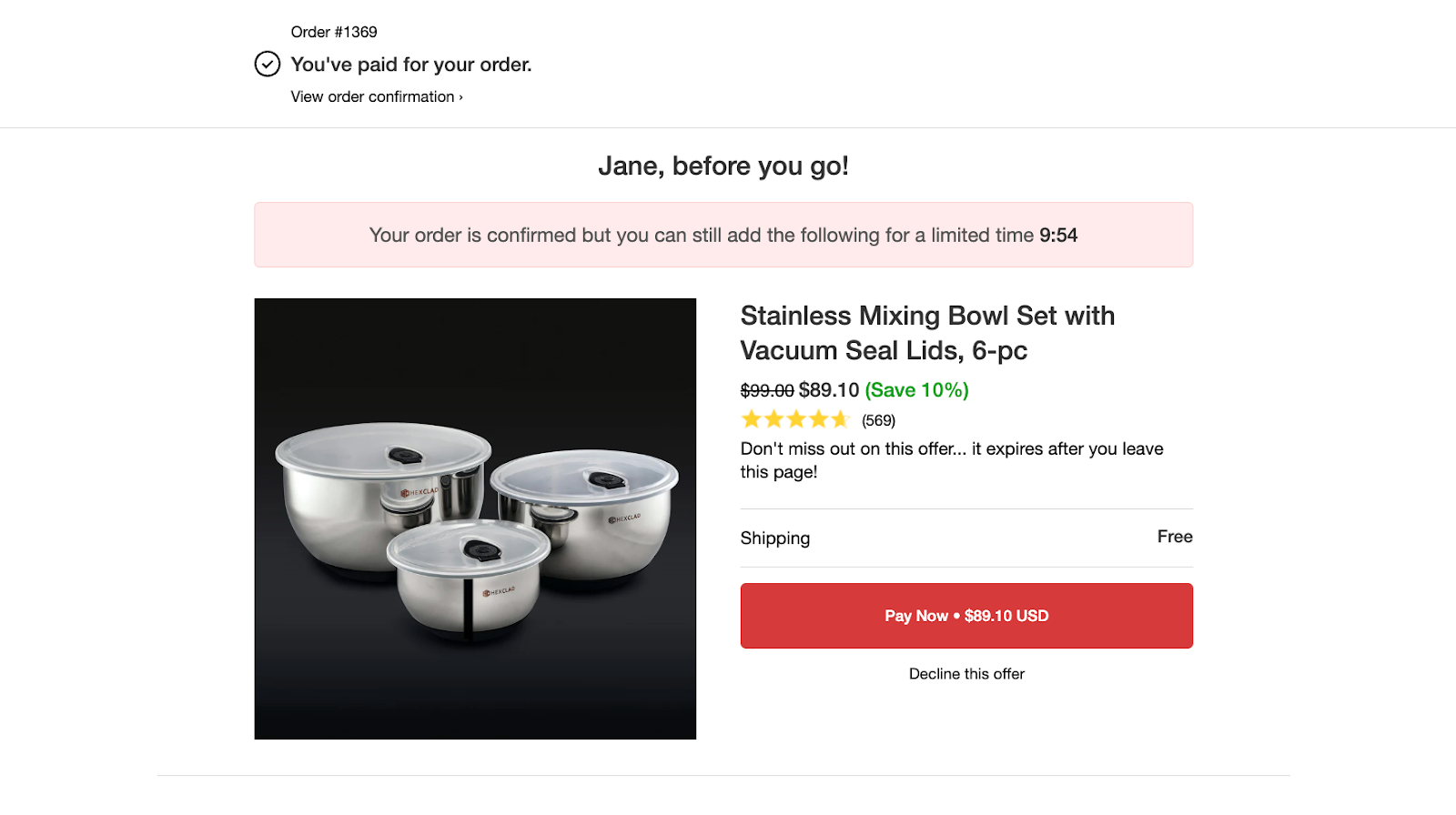Click the crossed-out $99.00 price

766,390
